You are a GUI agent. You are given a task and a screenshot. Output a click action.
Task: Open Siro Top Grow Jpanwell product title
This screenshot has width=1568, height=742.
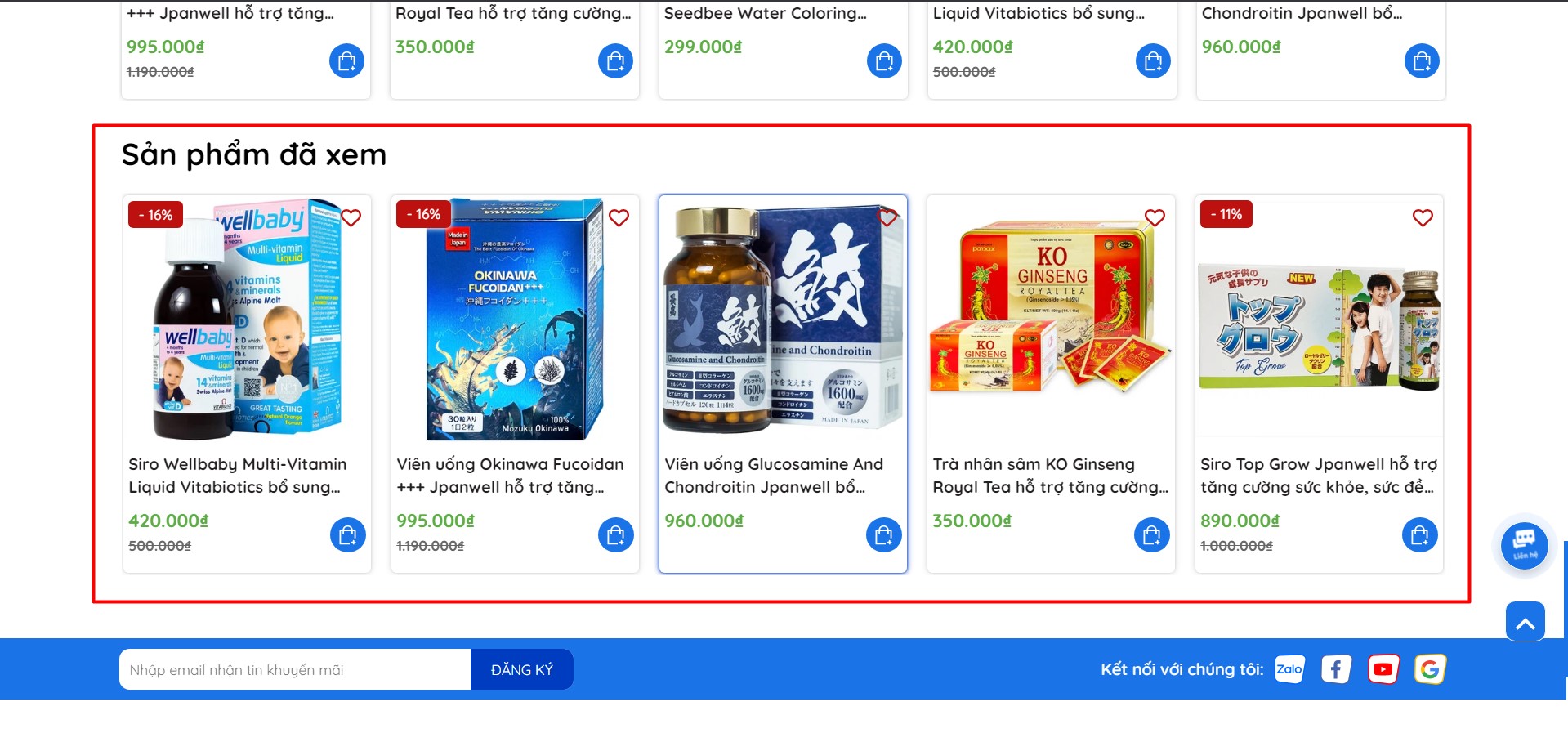pos(1319,476)
